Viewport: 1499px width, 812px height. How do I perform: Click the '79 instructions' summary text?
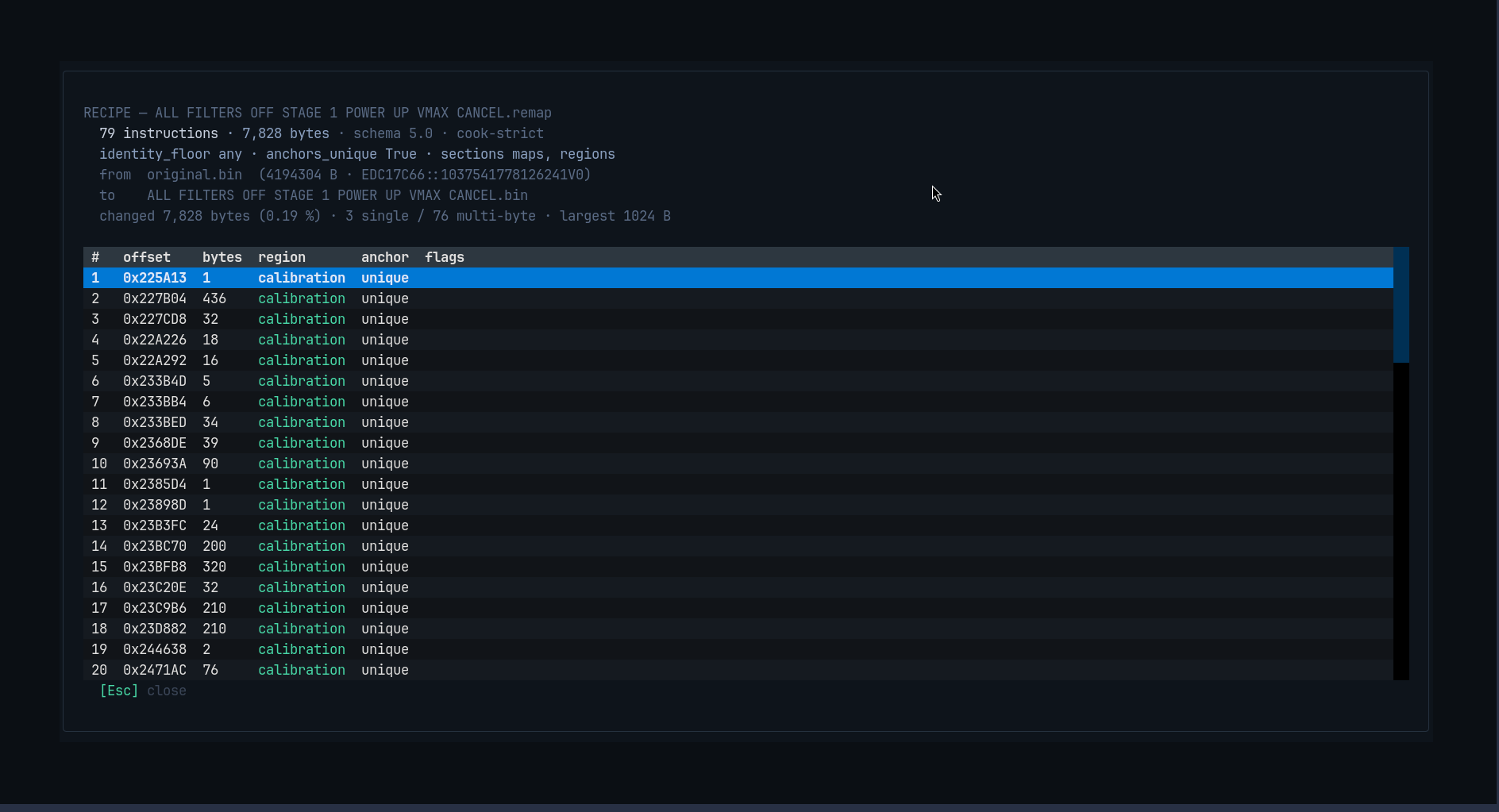click(159, 133)
